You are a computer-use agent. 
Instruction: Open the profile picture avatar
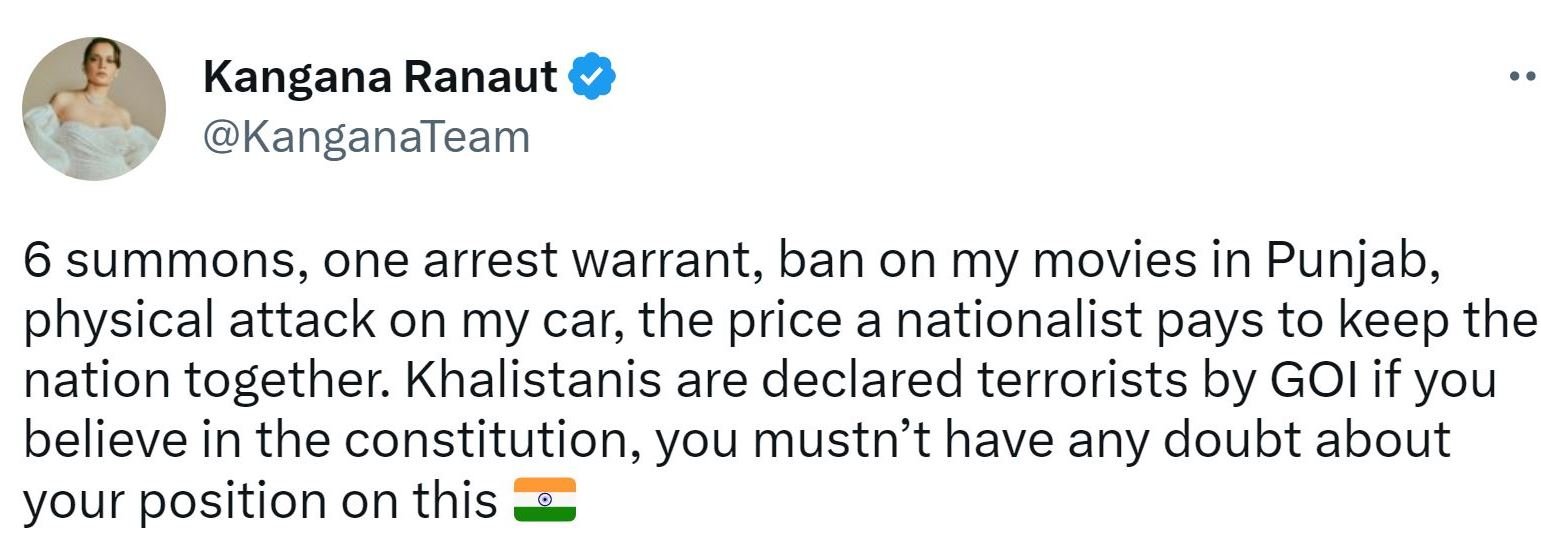pos(93,108)
